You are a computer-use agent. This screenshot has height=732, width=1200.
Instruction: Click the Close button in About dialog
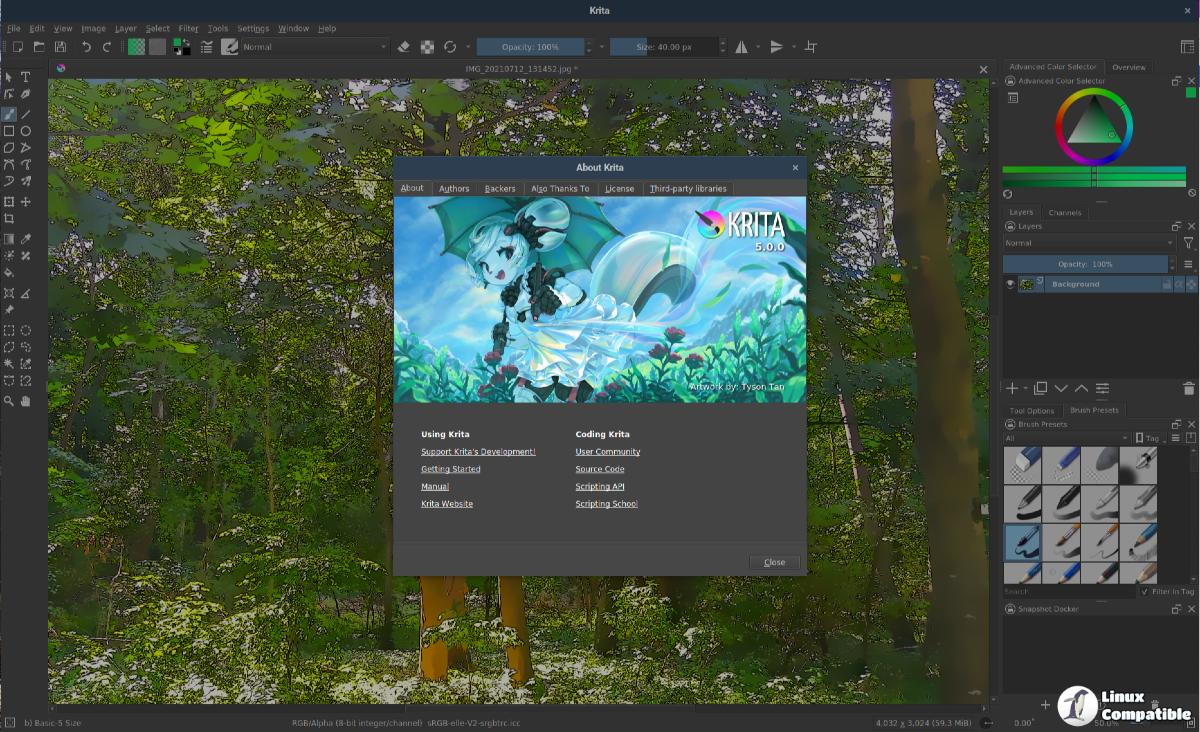coord(774,562)
